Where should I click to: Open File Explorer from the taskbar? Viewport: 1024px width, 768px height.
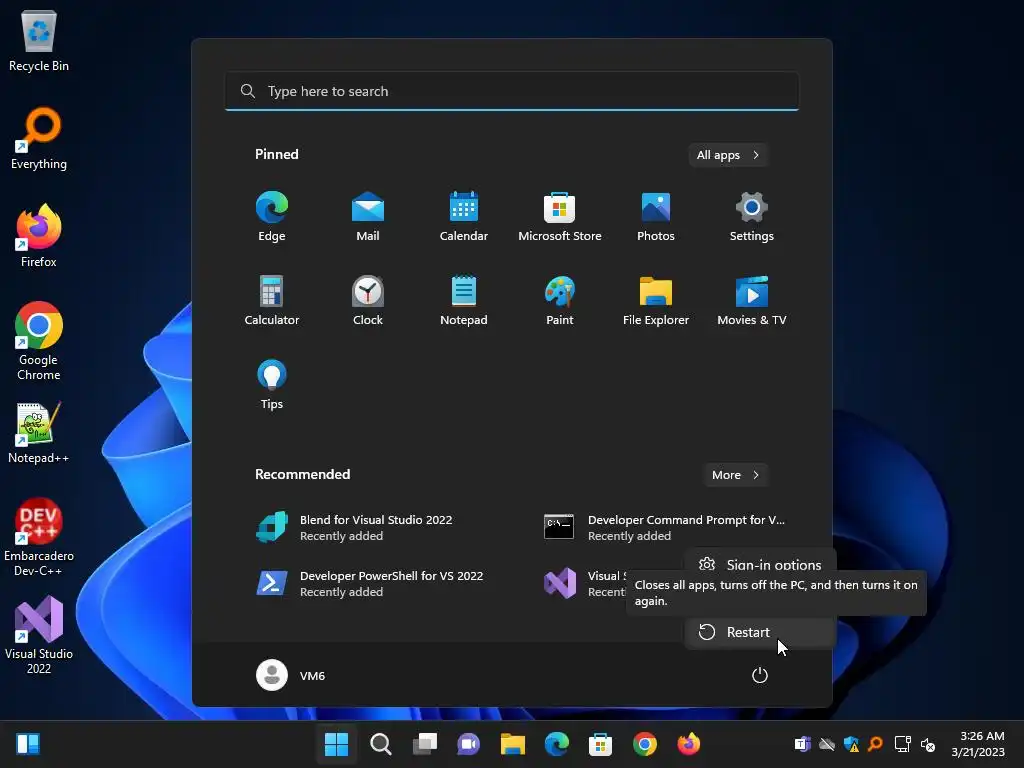513,744
